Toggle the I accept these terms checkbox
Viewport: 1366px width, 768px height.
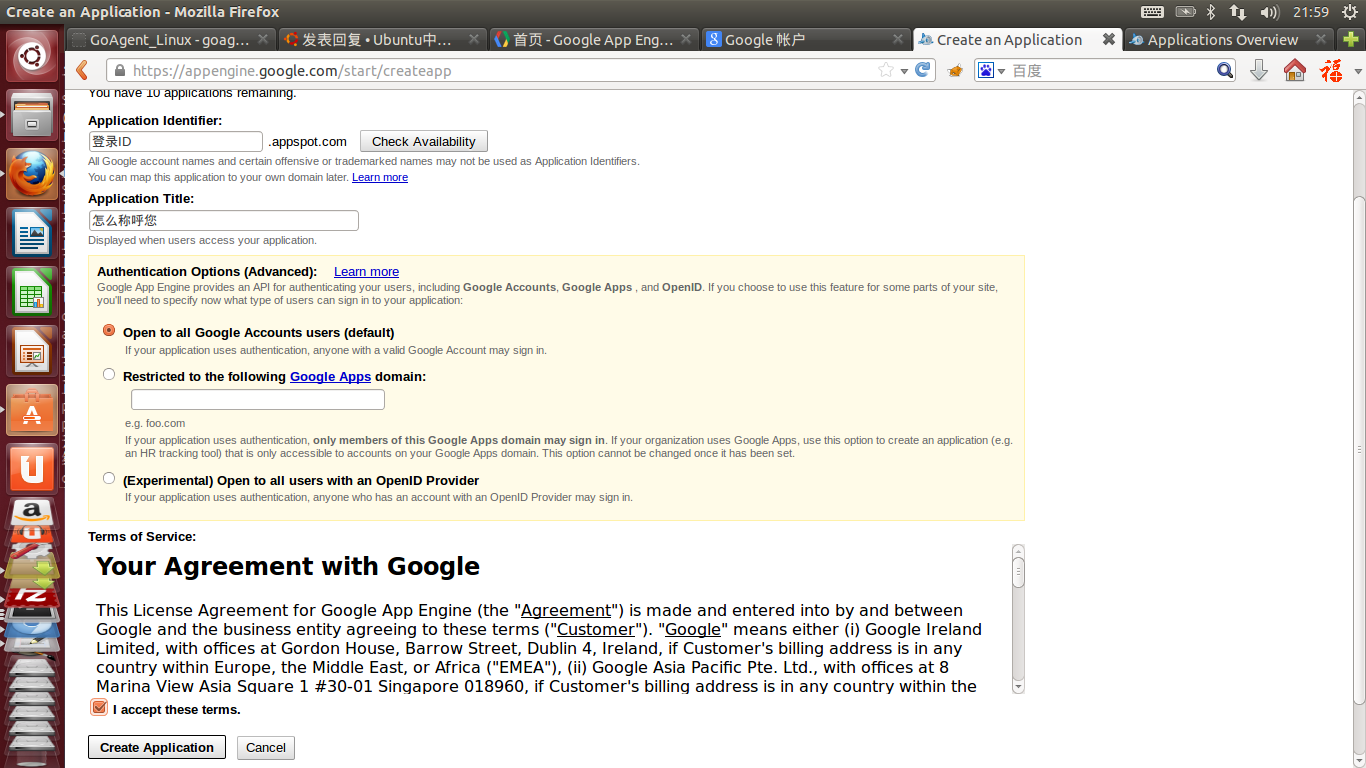click(x=99, y=707)
